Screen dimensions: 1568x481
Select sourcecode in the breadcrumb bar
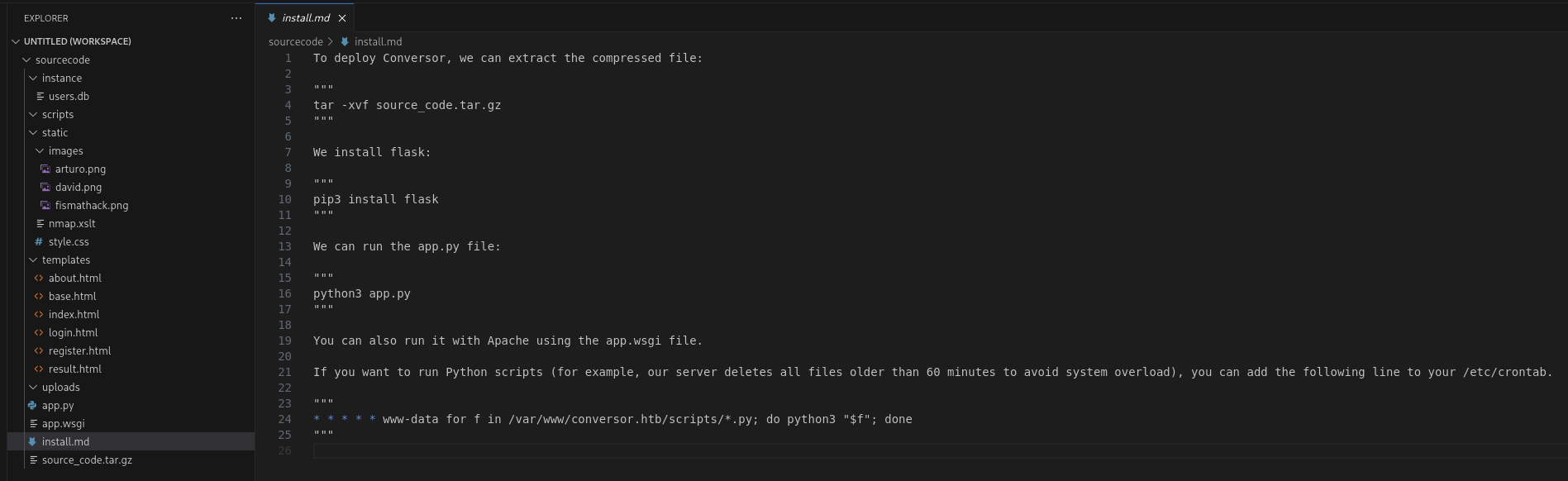[295, 41]
